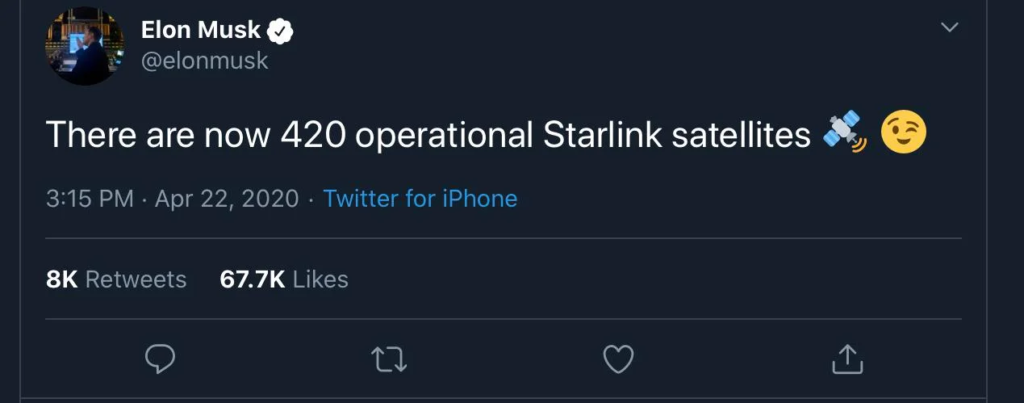Click the Elon Musk display name
Viewport: 1024px width, 403px height.
[x=201, y=31]
